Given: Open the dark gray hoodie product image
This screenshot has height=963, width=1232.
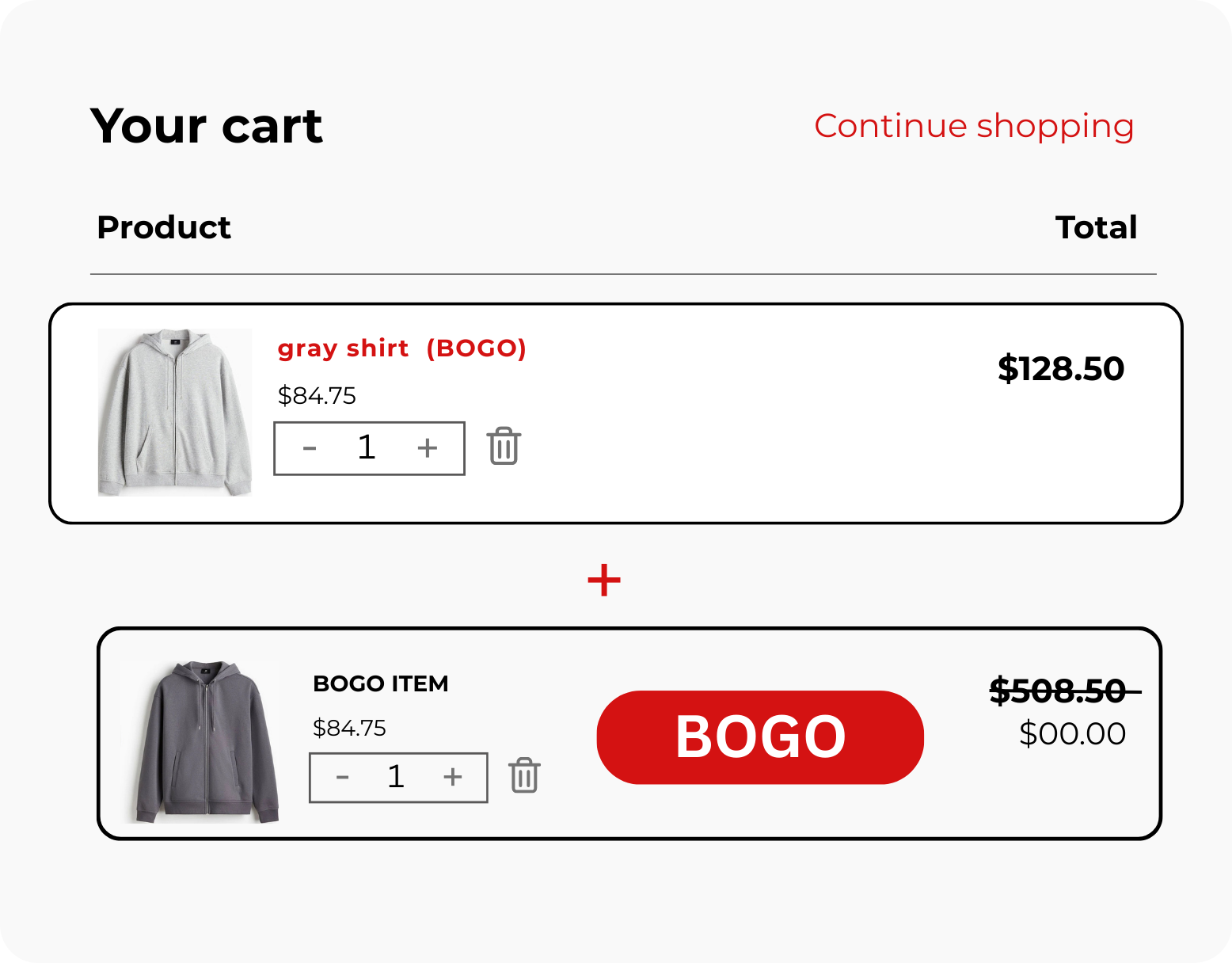Looking at the screenshot, I should pos(207,742).
